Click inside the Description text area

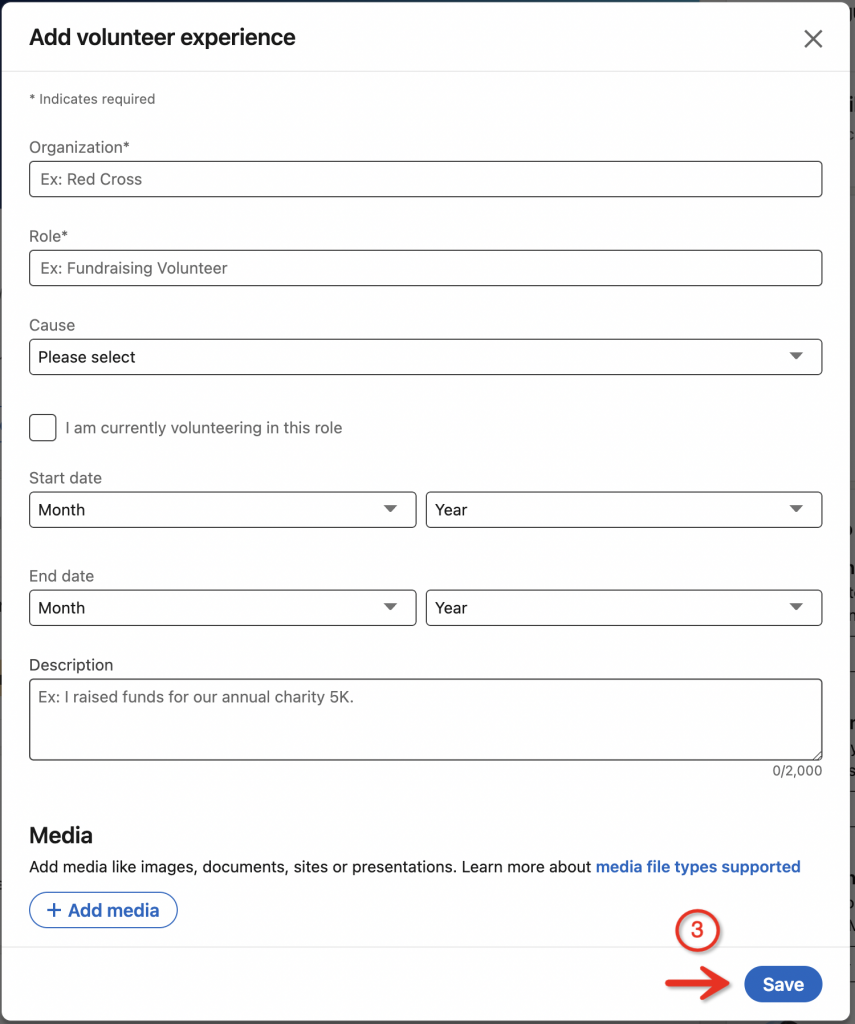click(x=425, y=719)
